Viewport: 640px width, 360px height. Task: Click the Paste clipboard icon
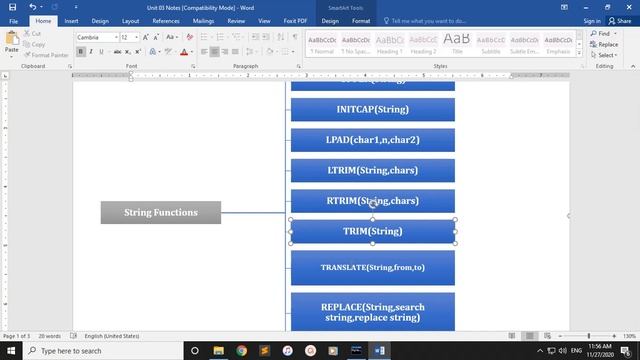pos(11,39)
